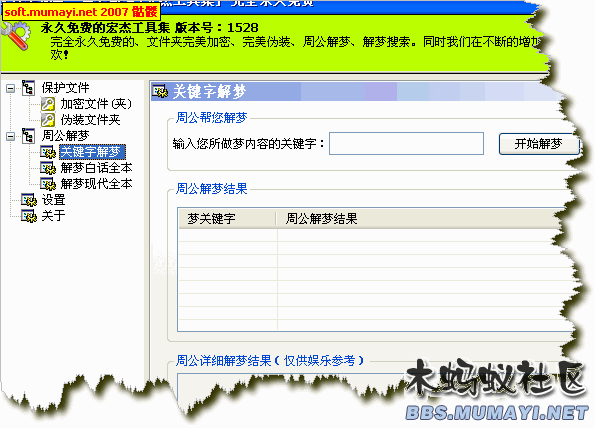Viewport: 595px width, 428px height.
Task: Click the 关于 about icon
Action: click(29, 216)
